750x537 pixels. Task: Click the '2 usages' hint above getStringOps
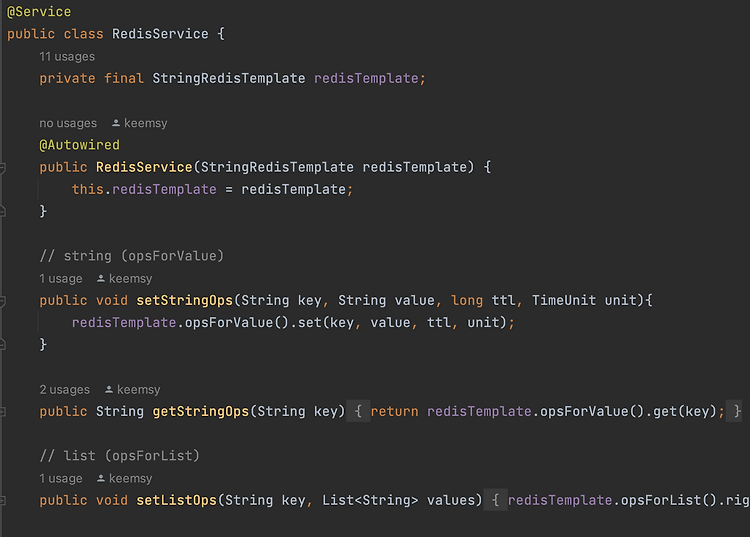tap(65, 389)
